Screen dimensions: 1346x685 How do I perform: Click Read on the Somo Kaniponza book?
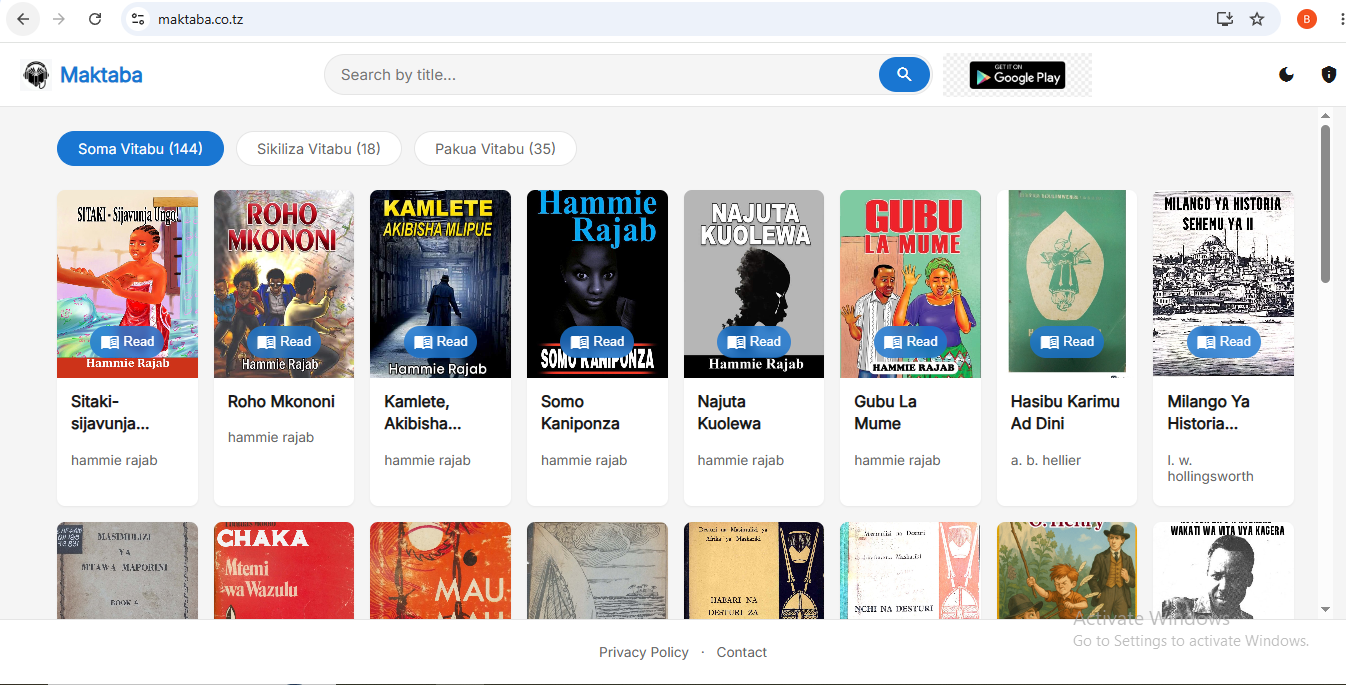click(x=597, y=342)
